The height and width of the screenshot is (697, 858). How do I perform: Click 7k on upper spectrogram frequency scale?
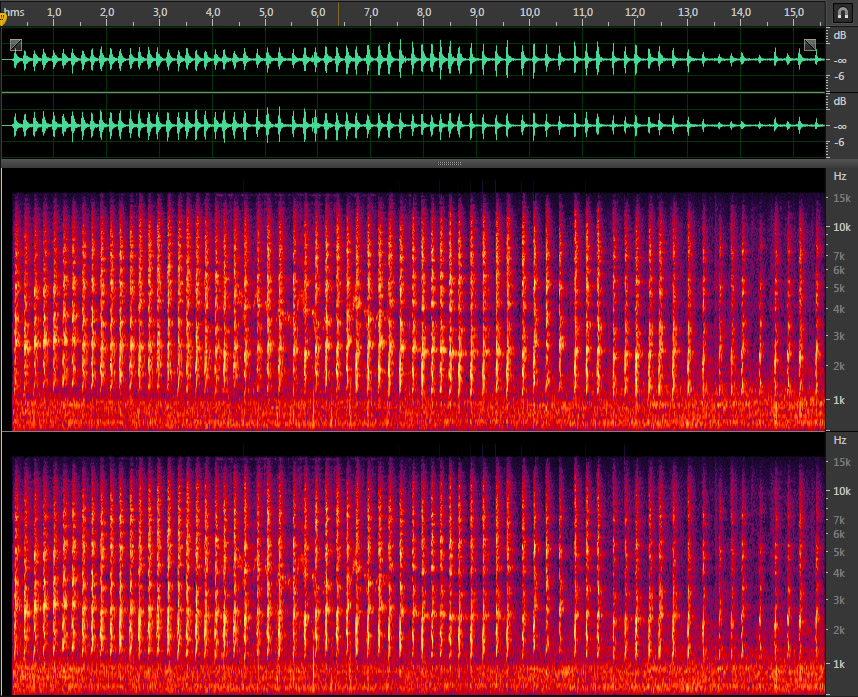(x=839, y=256)
